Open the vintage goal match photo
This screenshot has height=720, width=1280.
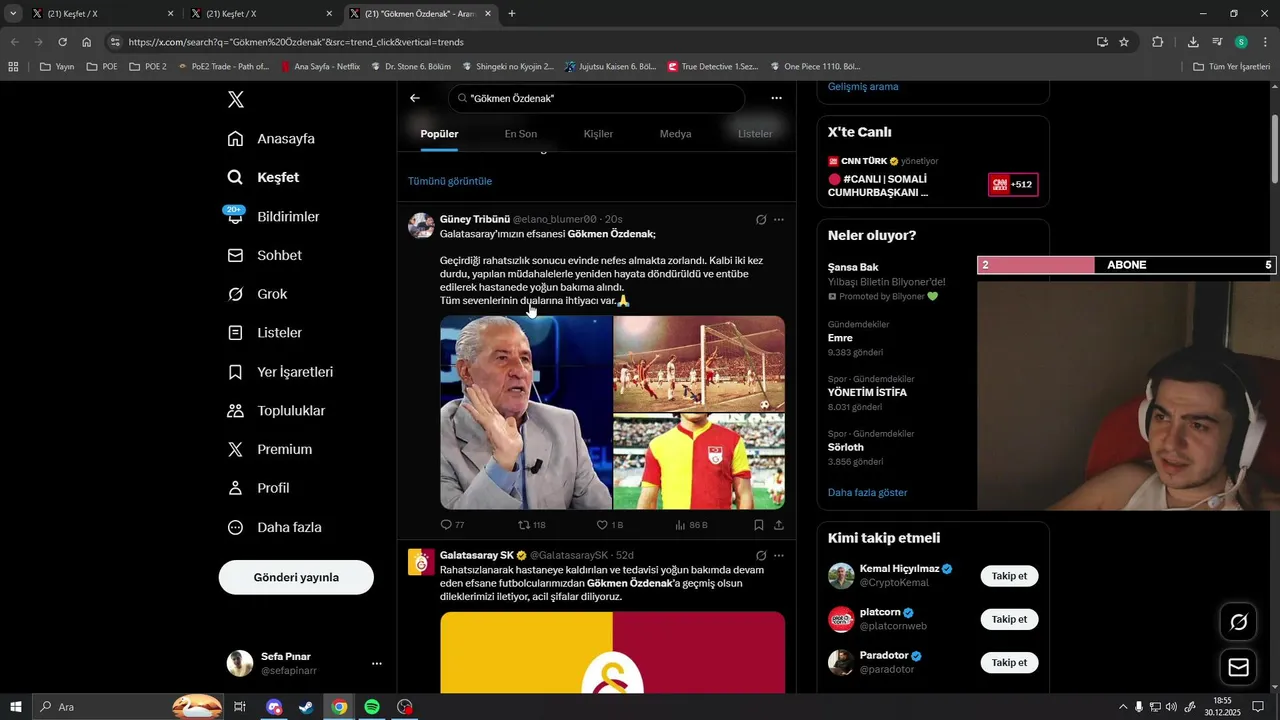pyautogui.click(x=699, y=363)
